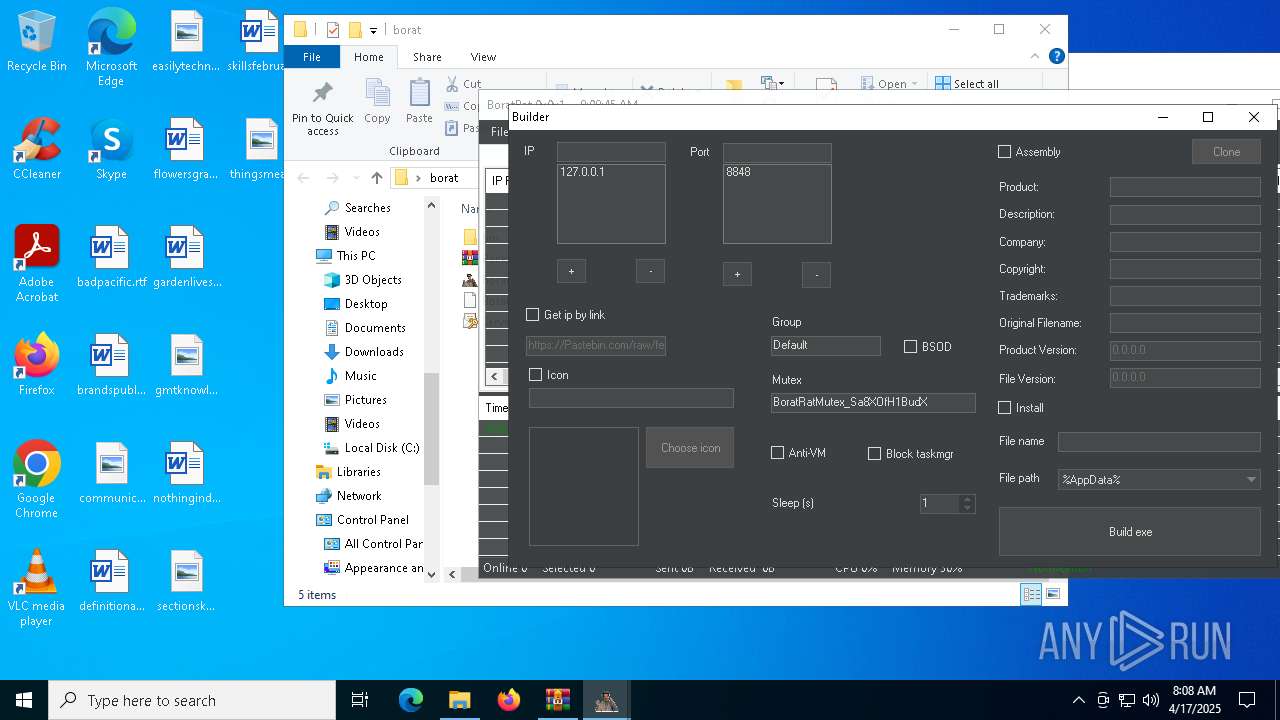Select the gmtknowl... image file on desktop
1280x720 pixels.
[x=186, y=366]
